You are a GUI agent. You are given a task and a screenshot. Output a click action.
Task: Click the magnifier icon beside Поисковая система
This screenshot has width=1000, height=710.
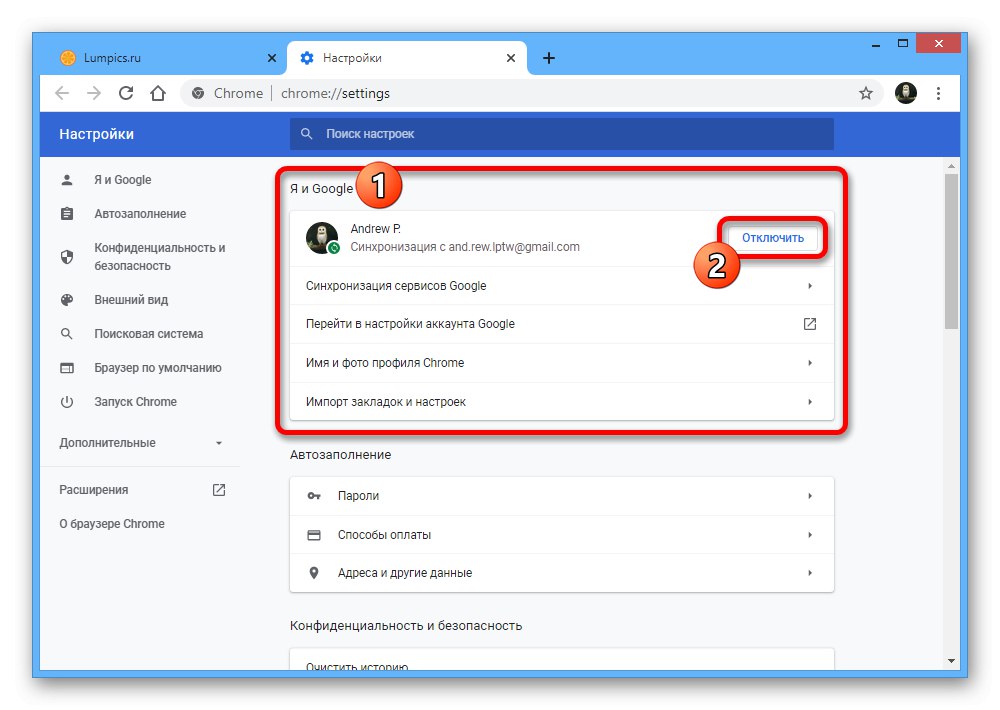pyautogui.click(x=67, y=334)
